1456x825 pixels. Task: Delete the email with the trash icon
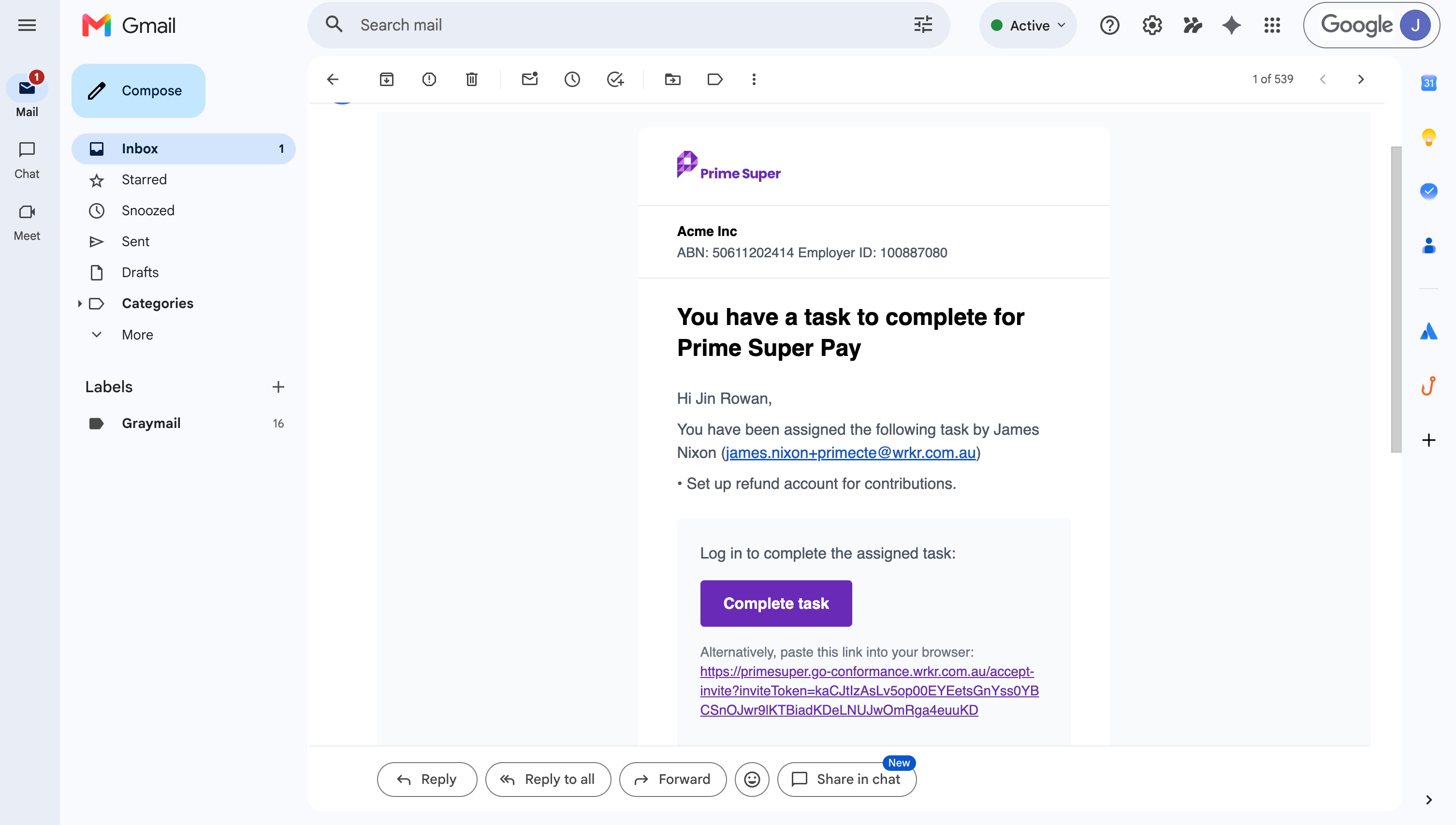tap(471, 79)
